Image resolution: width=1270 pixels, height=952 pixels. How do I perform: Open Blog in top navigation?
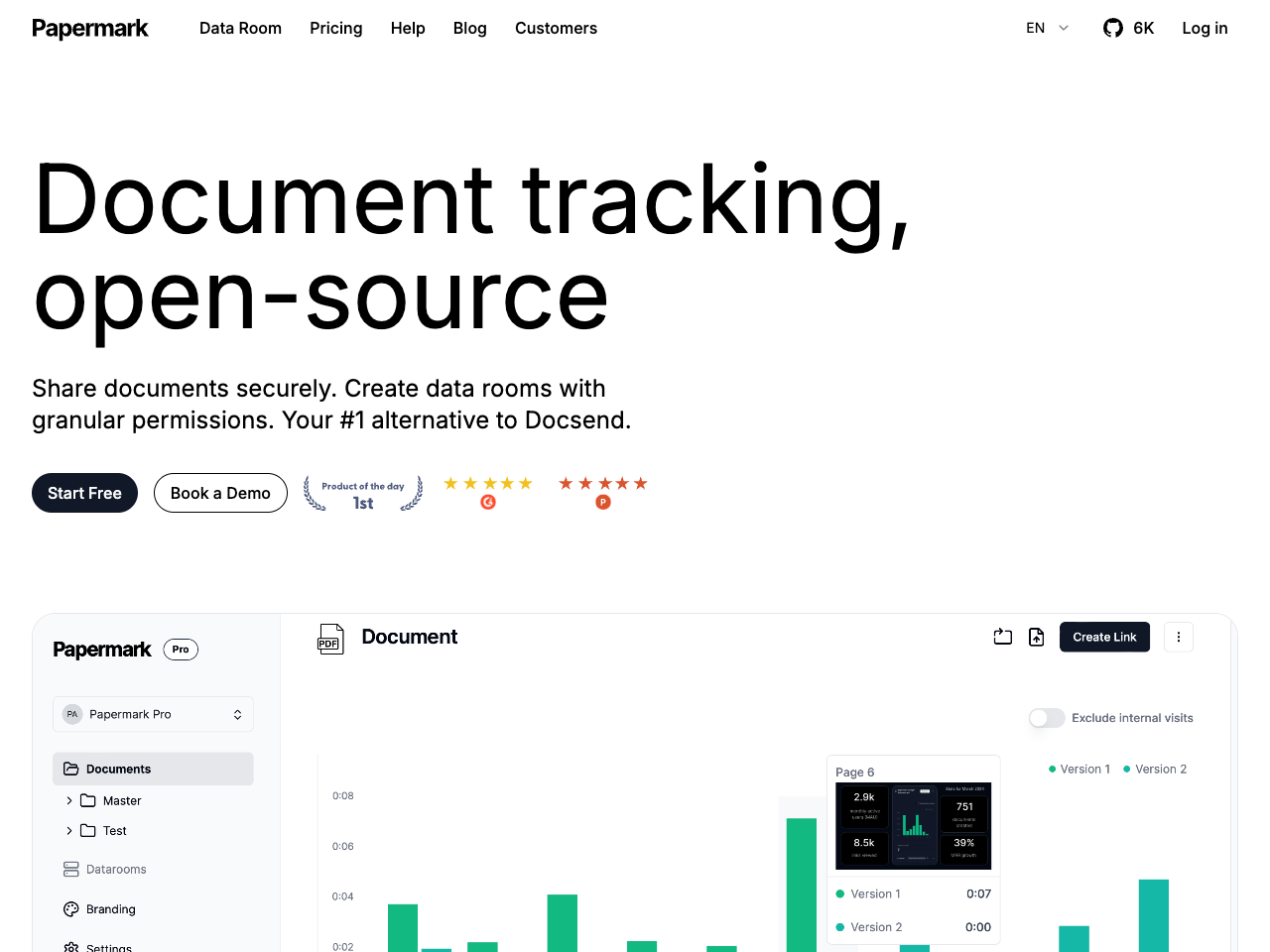pyautogui.click(x=470, y=28)
